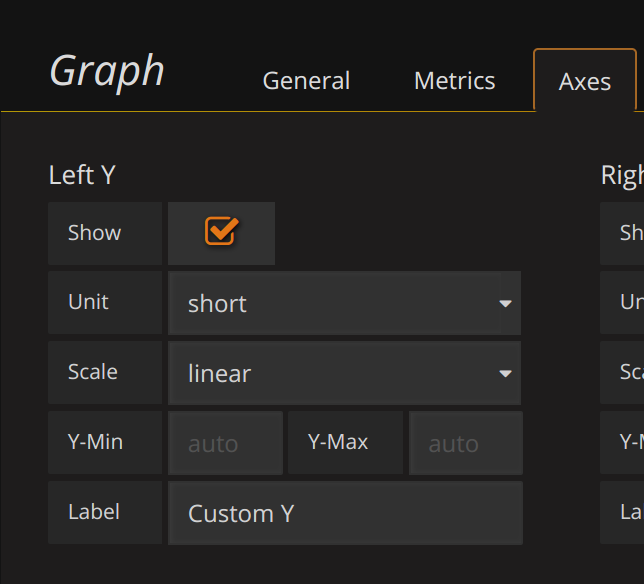The height and width of the screenshot is (584, 644).
Task: Focus the Y-Min auto input field
Action: [x=225, y=443]
